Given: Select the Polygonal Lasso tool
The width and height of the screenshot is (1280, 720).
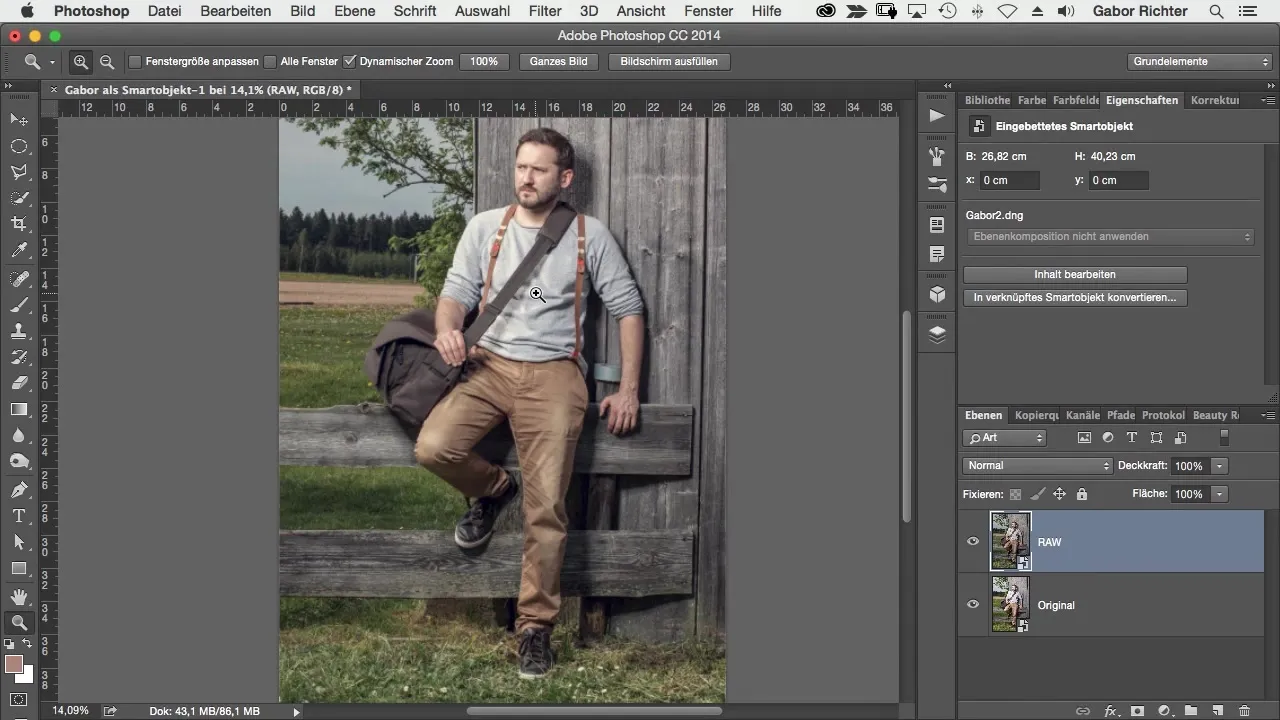Looking at the screenshot, I should coord(19,172).
